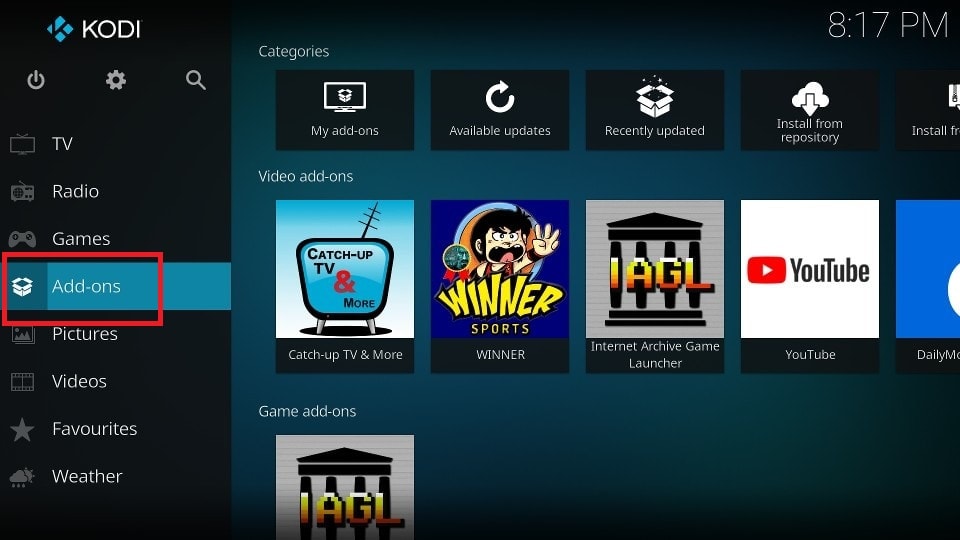960x540 pixels.
Task: Select the Radio menu item
Action: pos(116,191)
